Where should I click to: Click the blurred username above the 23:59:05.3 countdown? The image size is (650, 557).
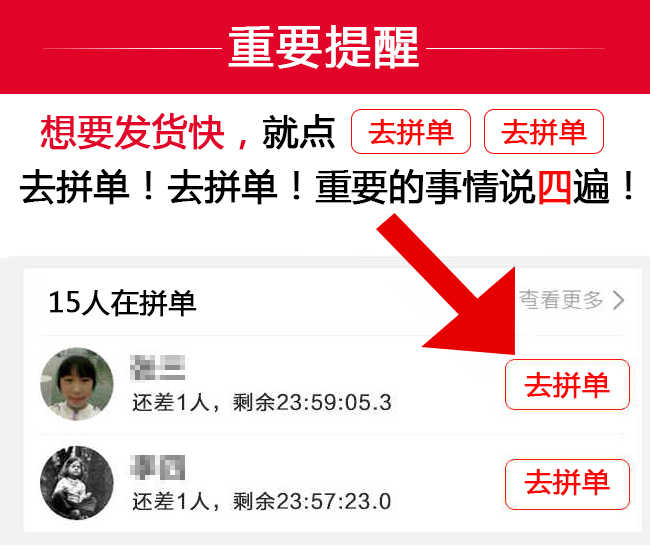click(x=158, y=367)
